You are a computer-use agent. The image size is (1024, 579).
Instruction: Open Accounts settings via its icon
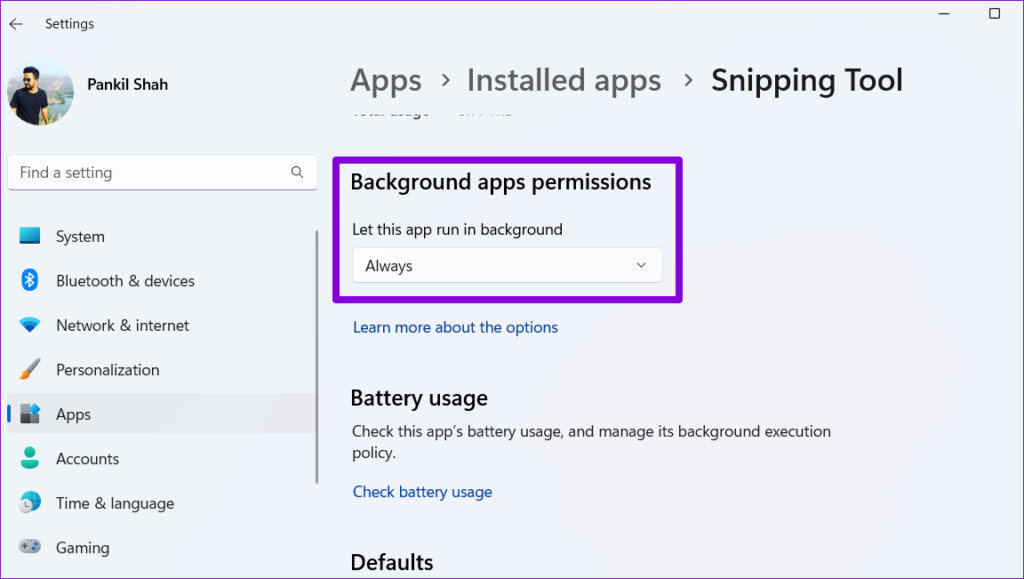pos(29,458)
